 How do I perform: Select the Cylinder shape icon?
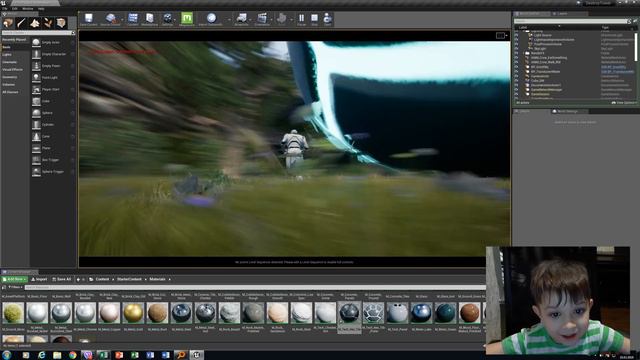point(36,124)
